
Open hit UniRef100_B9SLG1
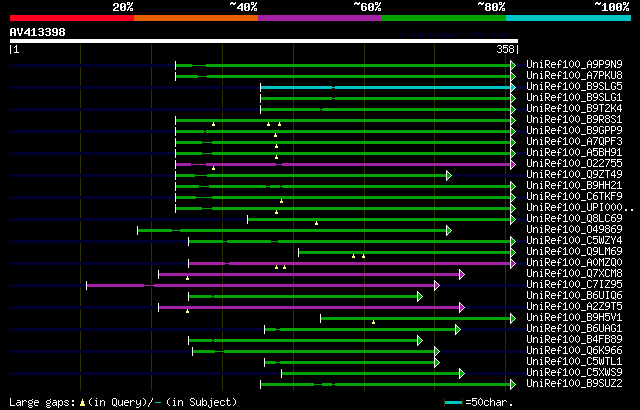(574, 98)
